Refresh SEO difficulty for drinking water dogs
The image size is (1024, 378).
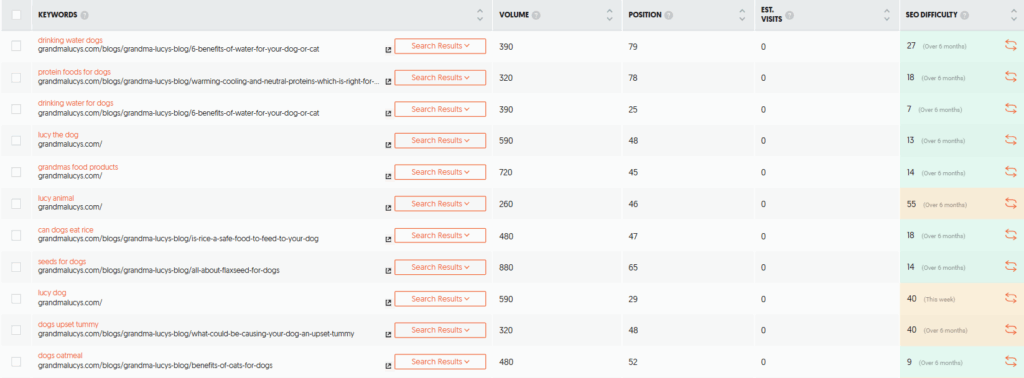[1010, 46]
